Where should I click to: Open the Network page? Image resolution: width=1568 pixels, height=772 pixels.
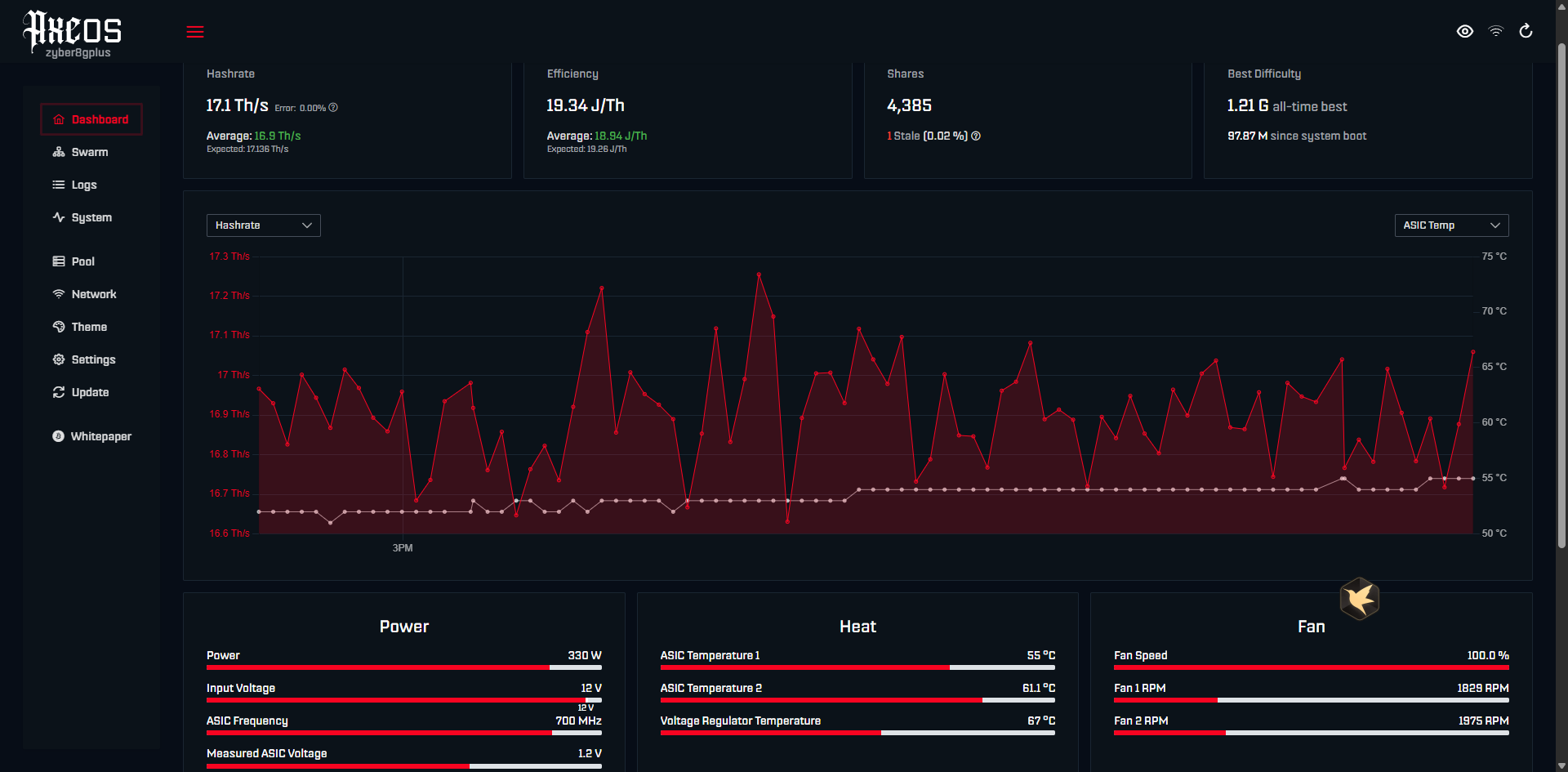91,294
